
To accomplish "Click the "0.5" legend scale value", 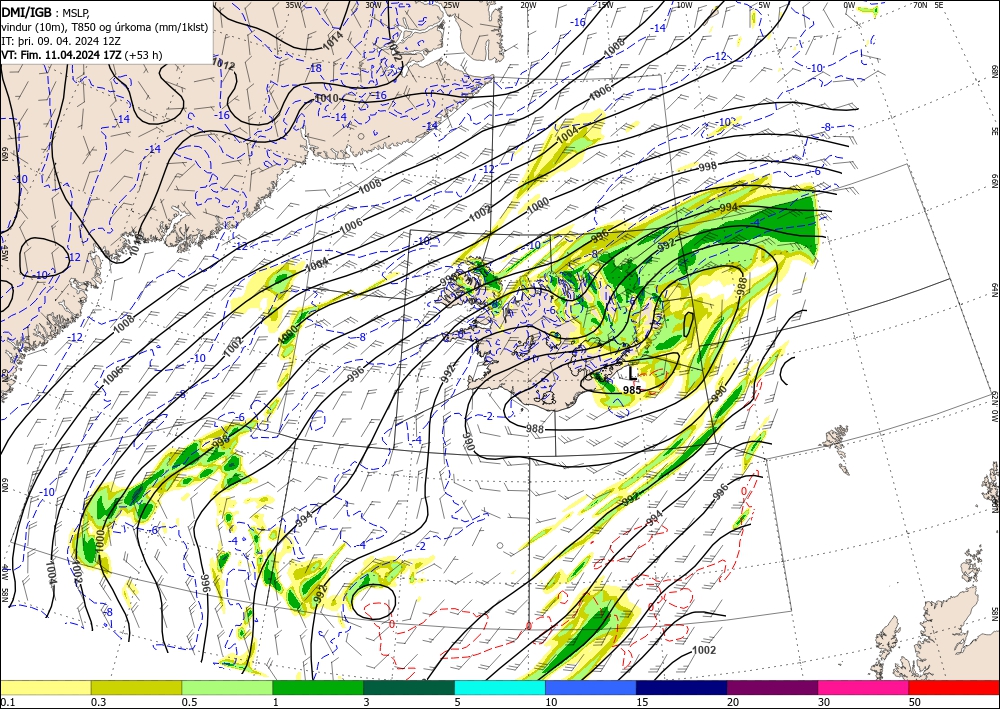I will click(x=189, y=702).
